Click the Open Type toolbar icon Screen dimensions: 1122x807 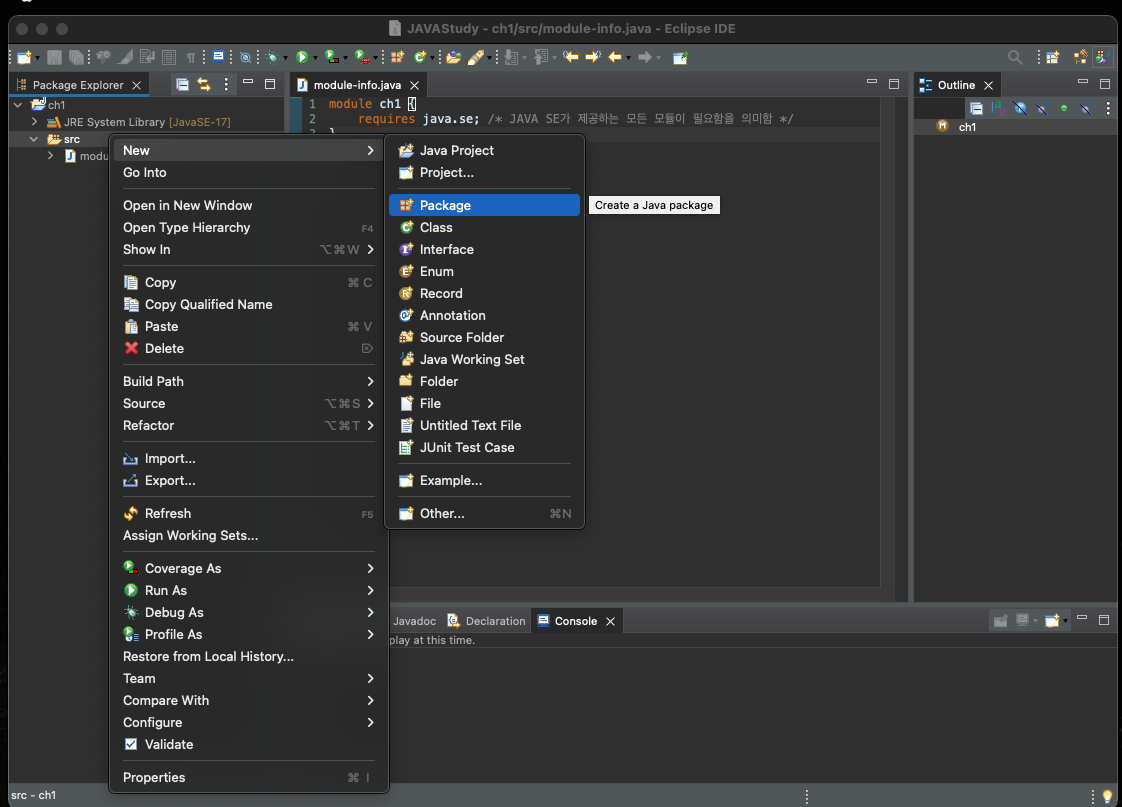click(454, 57)
